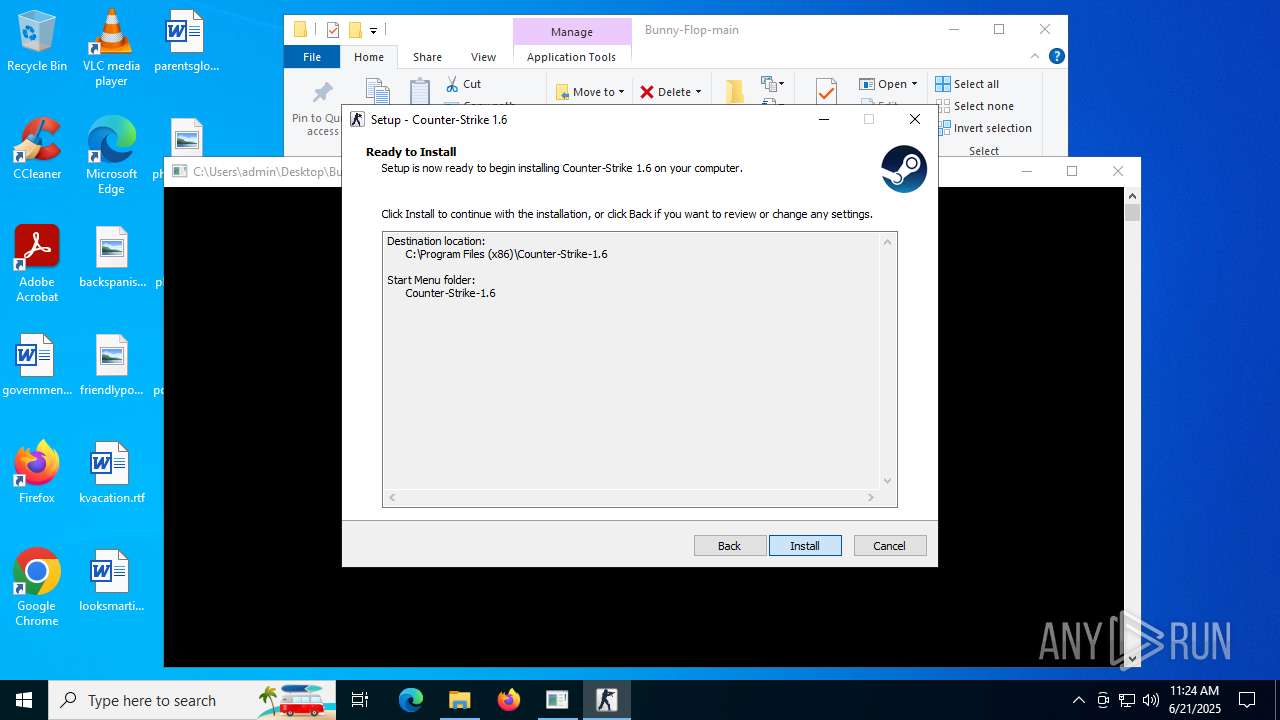Switch to the Share ribbon tab
1280x720 pixels.
pos(427,57)
